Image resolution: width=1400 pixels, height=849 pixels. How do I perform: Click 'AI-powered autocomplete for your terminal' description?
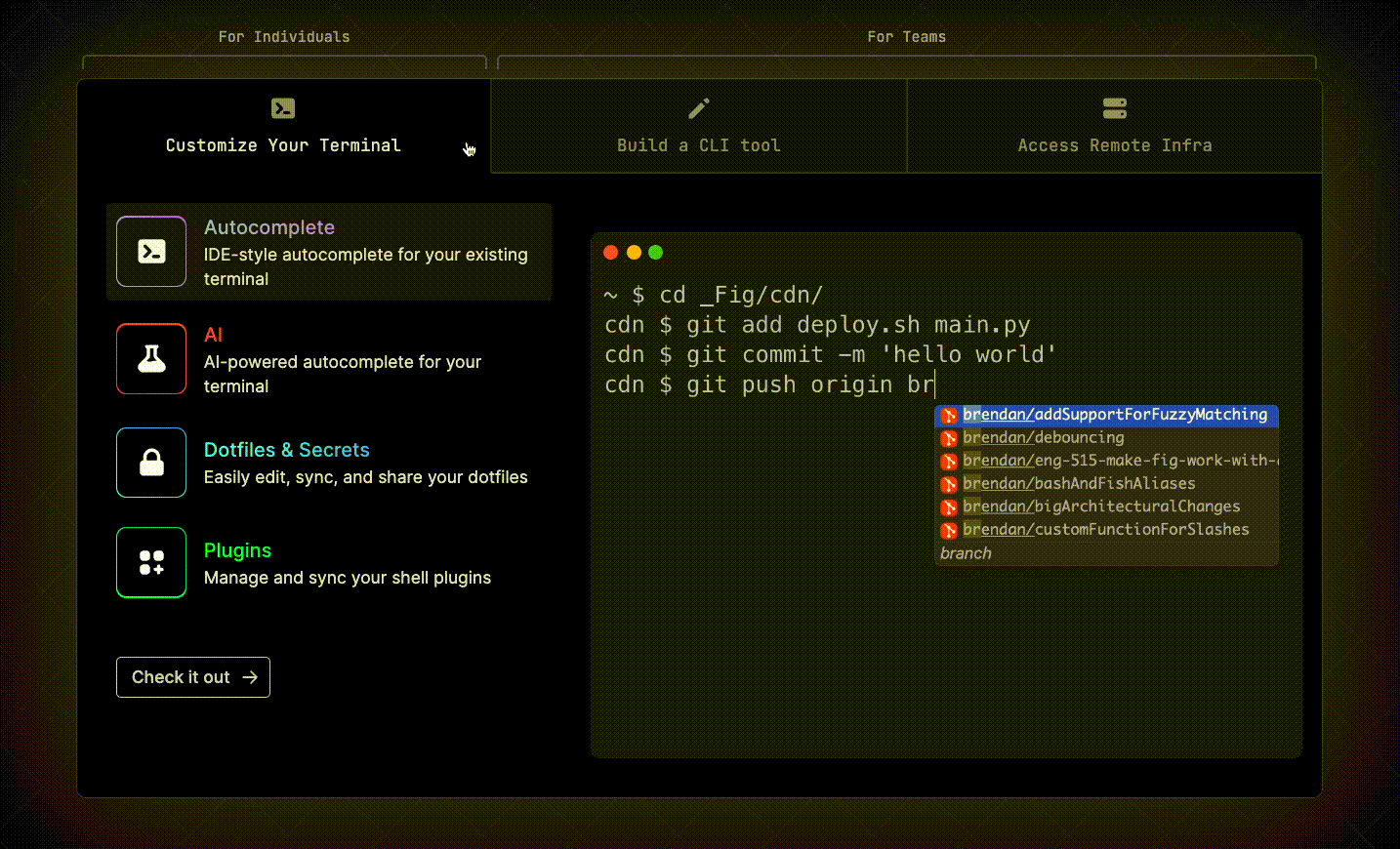343,374
